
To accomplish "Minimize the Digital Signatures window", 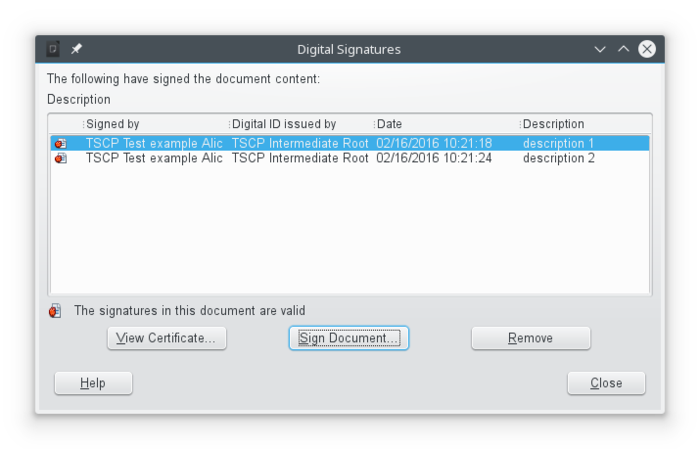I will (600, 49).
